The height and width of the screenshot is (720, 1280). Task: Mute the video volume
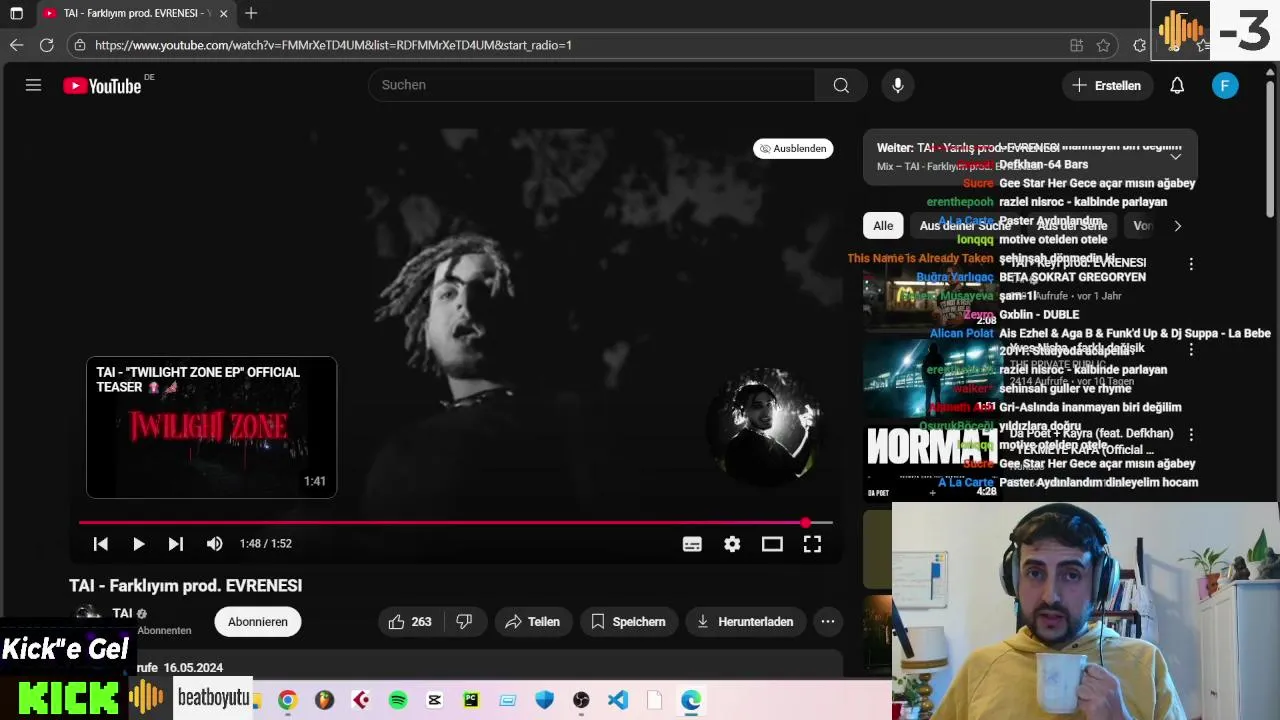point(214,544)
